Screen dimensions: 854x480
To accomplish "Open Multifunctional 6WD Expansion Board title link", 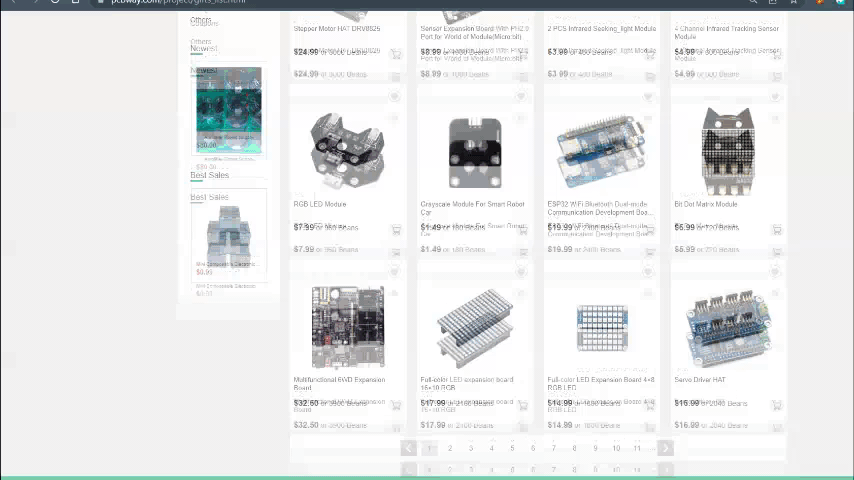I will click(x=339, y=384).
